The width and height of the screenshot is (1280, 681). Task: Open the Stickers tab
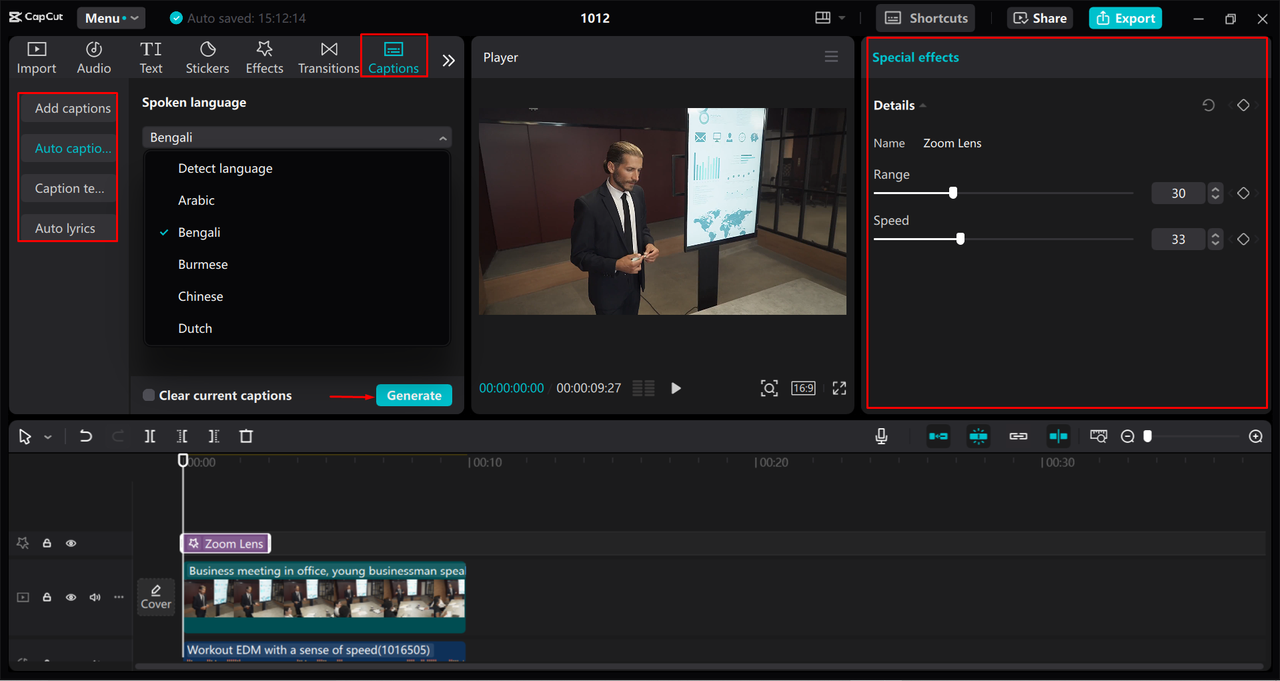(x=207, y=58)
